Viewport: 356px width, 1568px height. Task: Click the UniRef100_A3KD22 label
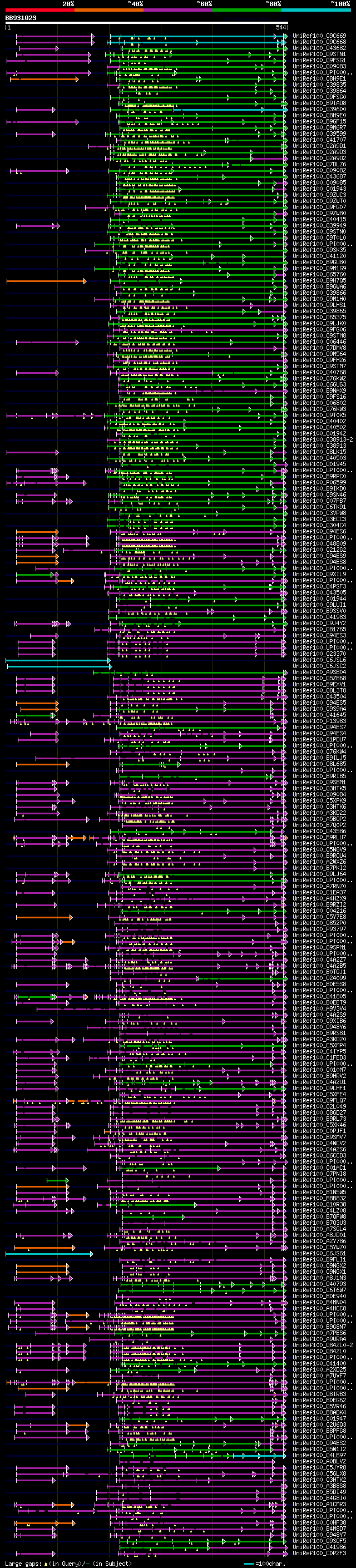coord(319,813)
